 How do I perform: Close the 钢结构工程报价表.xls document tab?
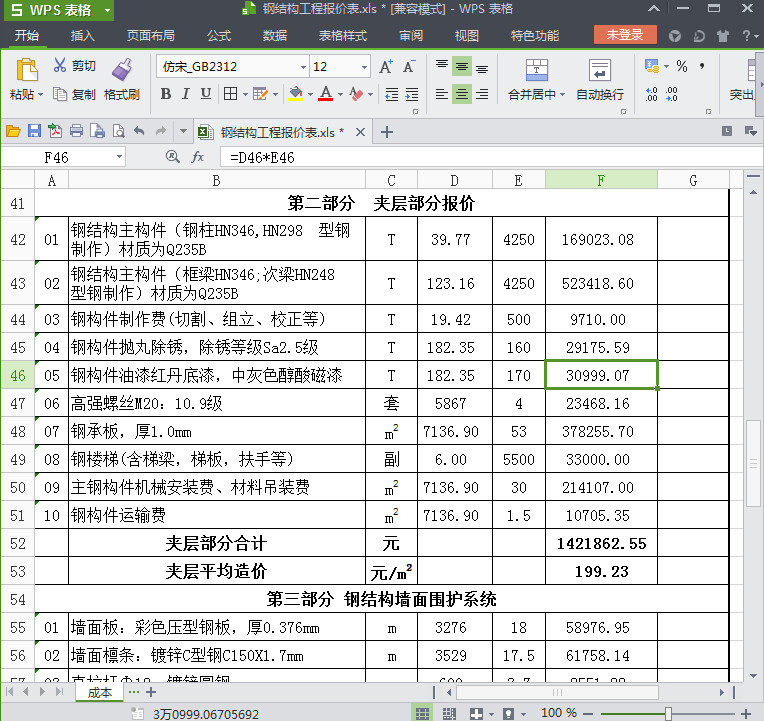pos(360,132)
